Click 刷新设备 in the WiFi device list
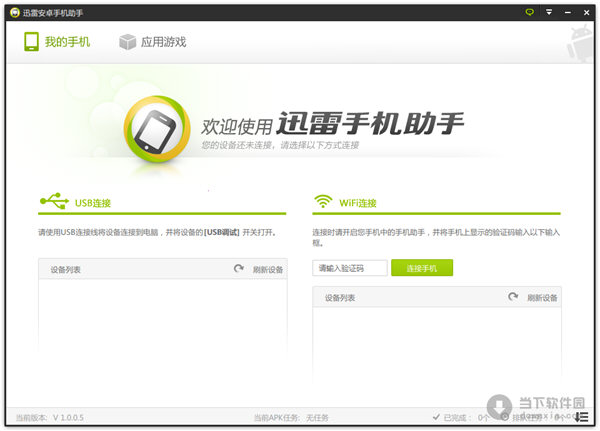 [x=542, y=297]
